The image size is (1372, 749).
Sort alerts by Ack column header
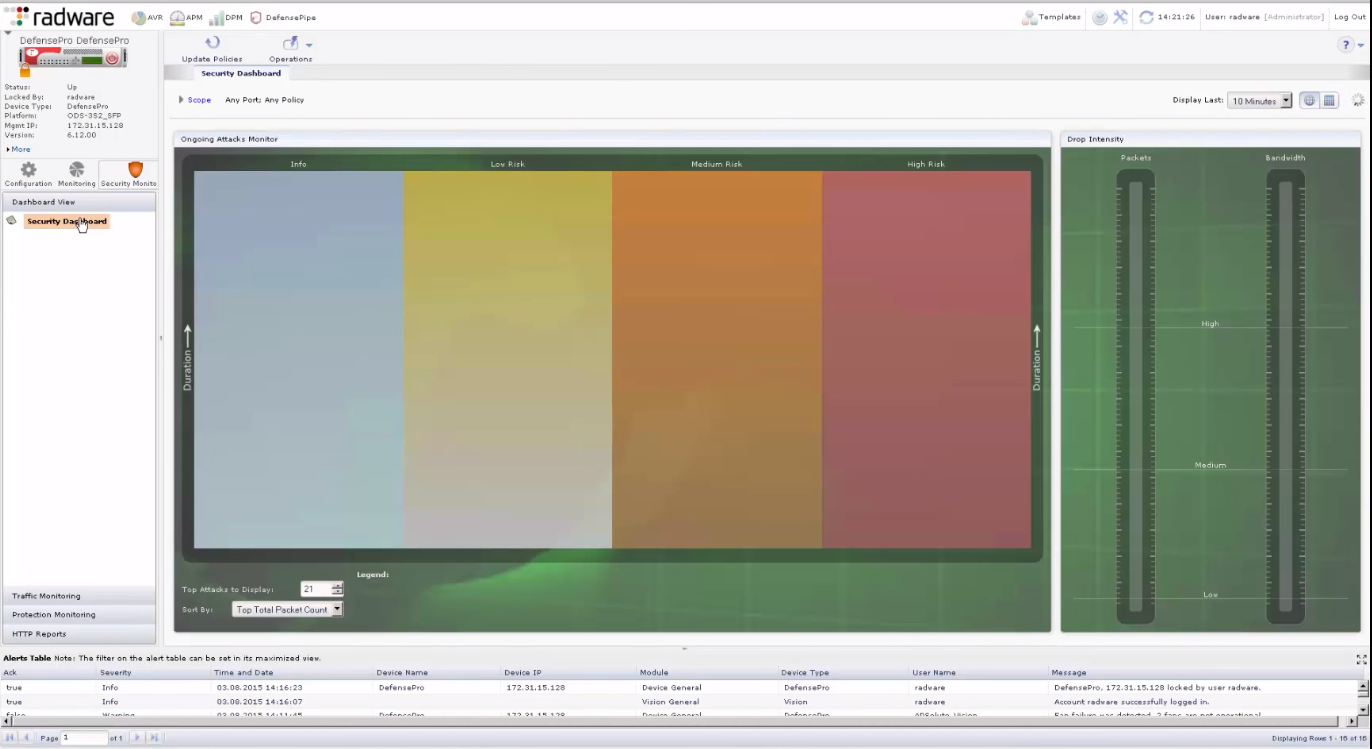point(50,673)
